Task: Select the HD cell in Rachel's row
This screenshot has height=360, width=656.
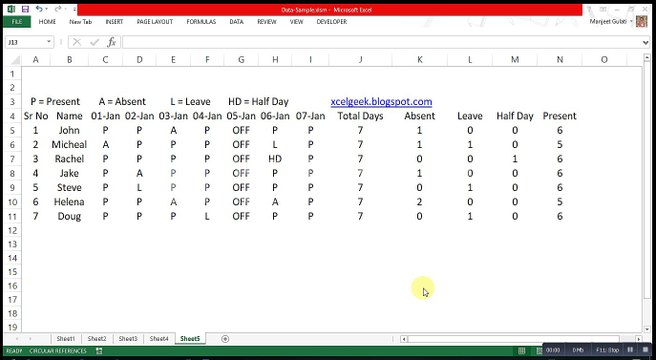Action: click(275, 159)
